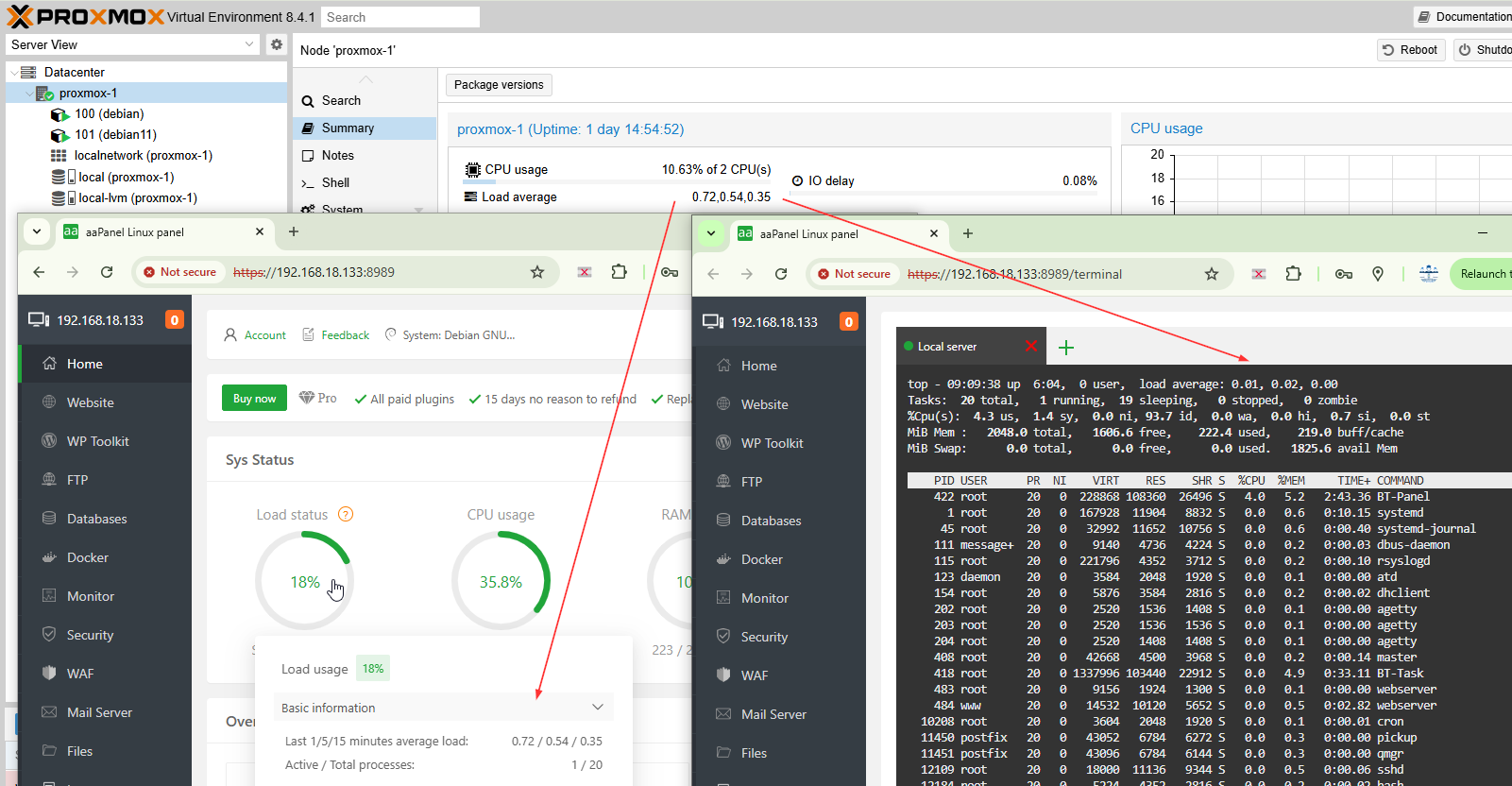1512x786 pixels.
Task: Open tab search chevron in left browser
Action: 37,231
